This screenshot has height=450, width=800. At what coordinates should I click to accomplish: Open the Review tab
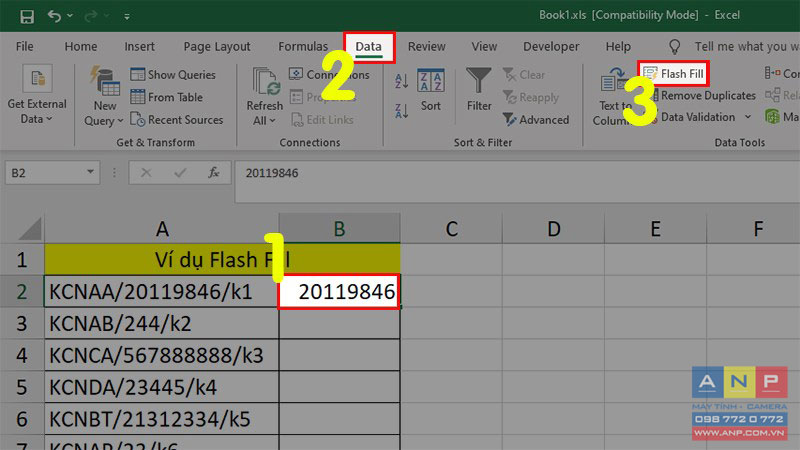(x=427, y=46)
